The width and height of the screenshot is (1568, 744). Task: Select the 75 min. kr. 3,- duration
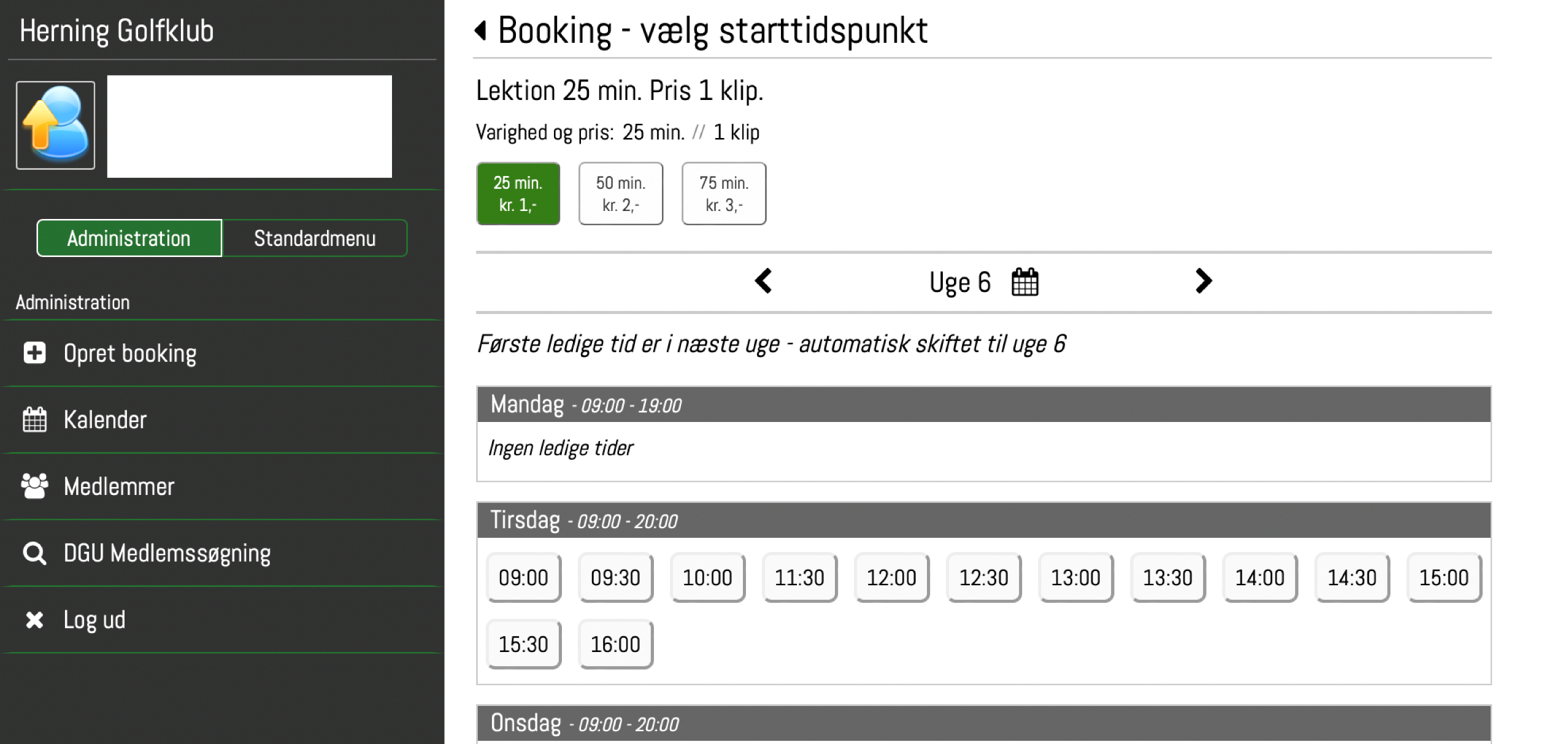tap(724, 194)
